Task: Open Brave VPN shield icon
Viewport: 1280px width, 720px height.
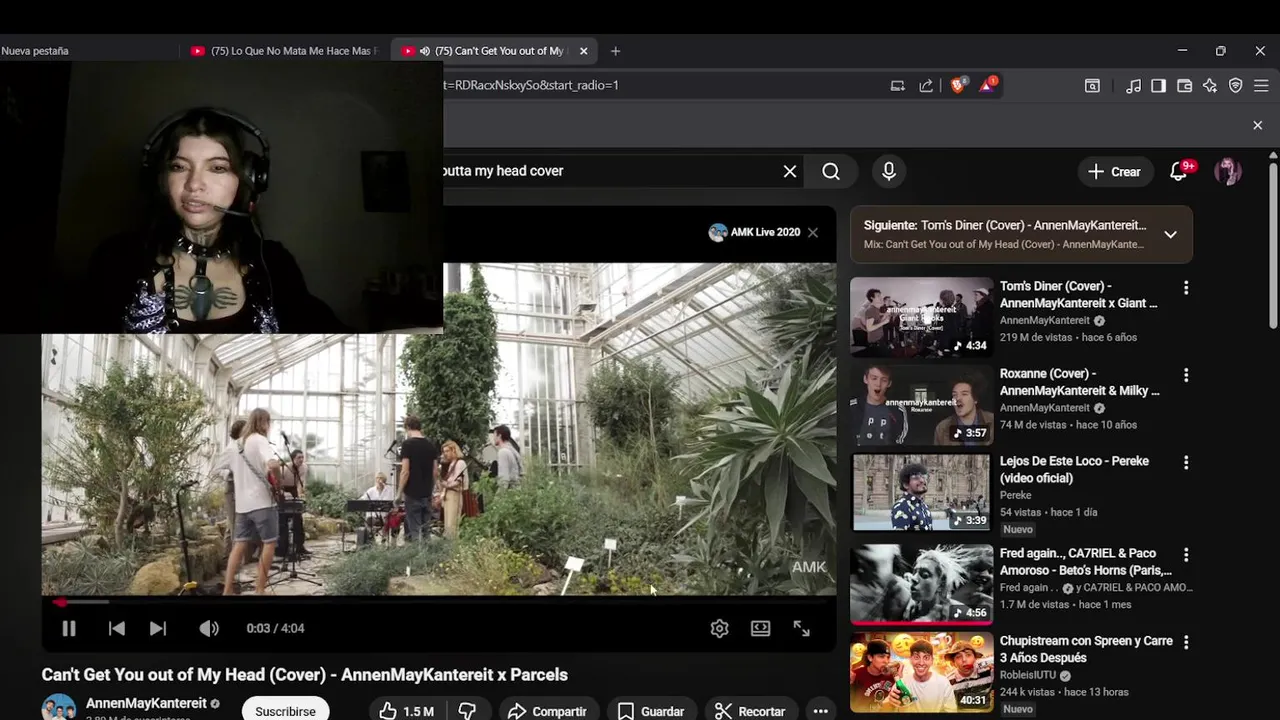Action: click(1236, 86)
